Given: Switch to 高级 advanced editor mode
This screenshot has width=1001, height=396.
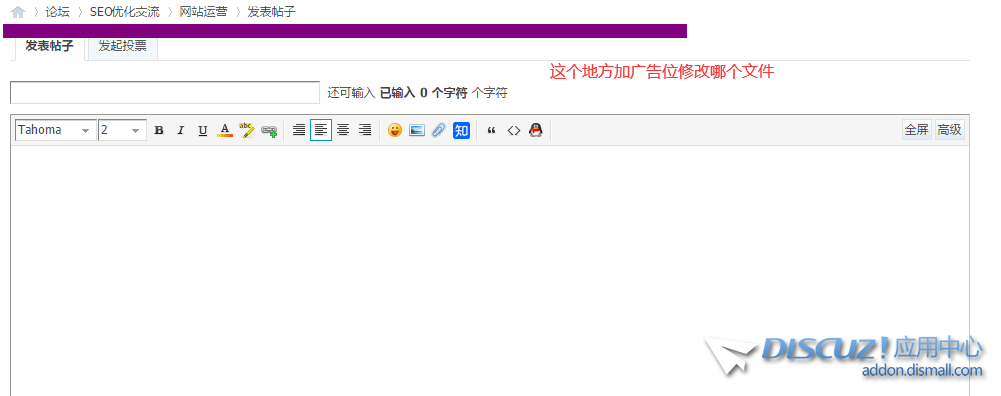Looking at the screenshot, I should pos(950,130).
